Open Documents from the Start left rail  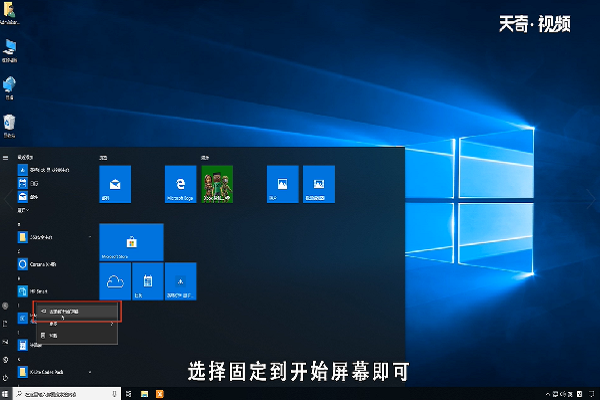tap(5, 324)
